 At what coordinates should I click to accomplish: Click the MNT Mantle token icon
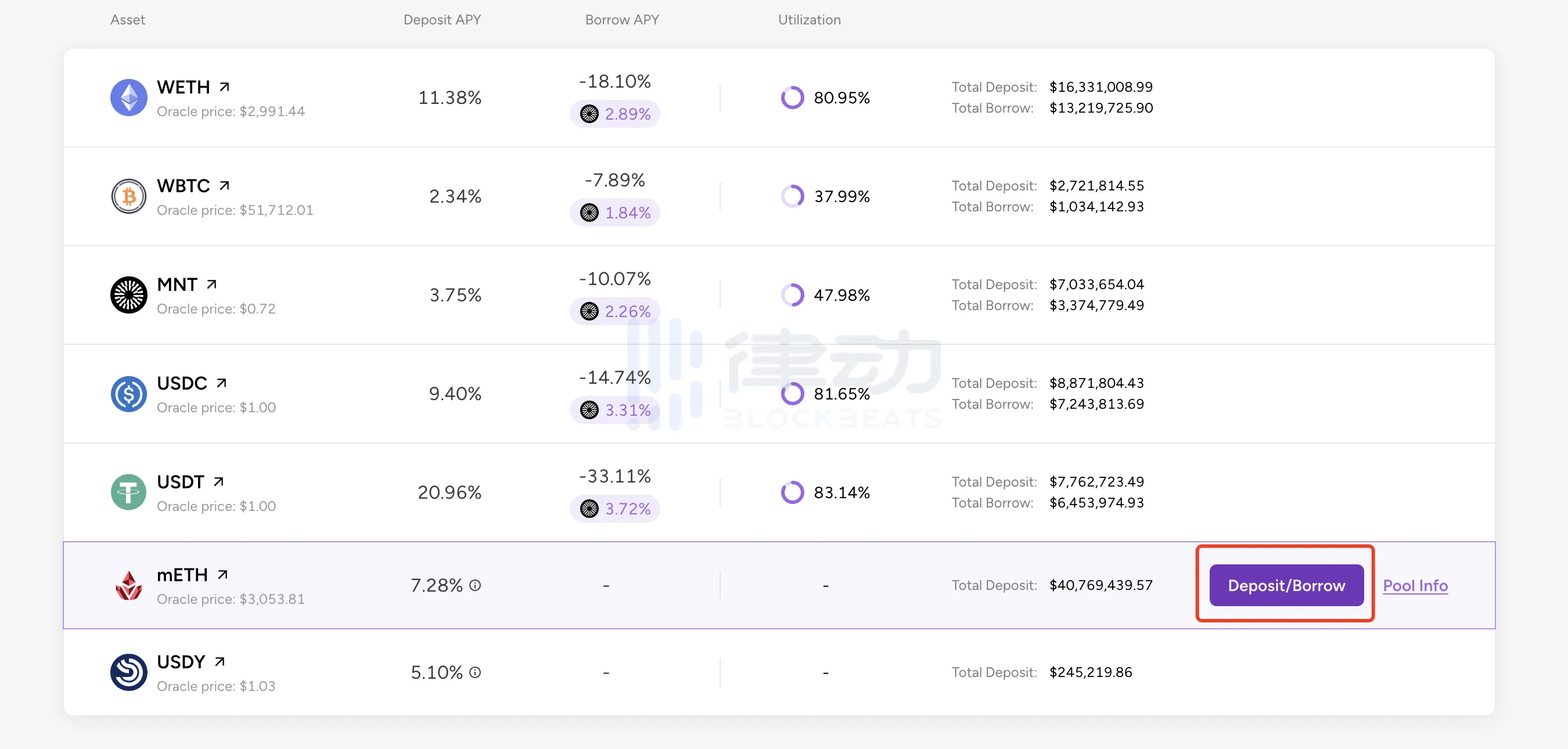[128, 295]
